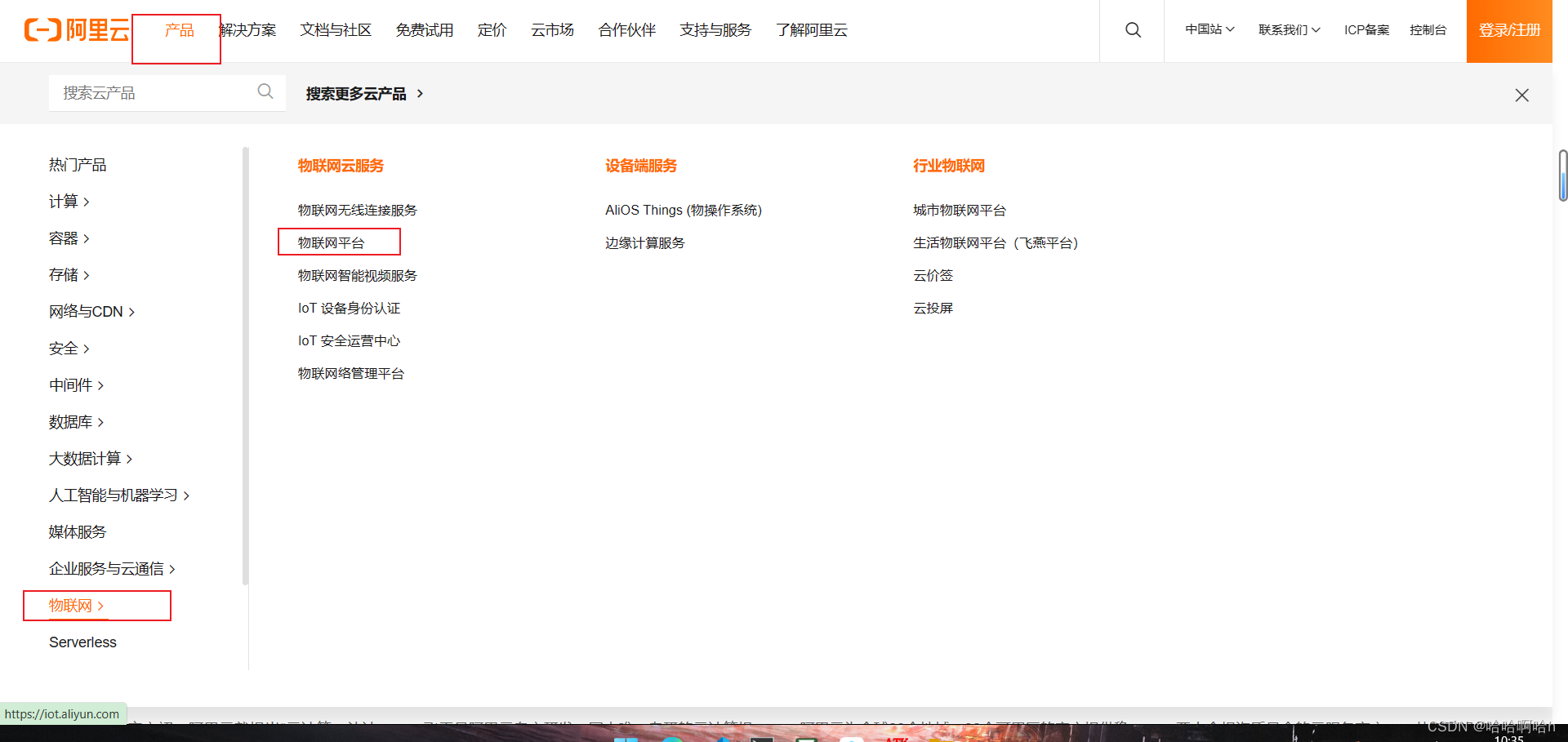The image size is (1568, 742).
Task: Expand the 数据库 category
Action: (76, 422)
